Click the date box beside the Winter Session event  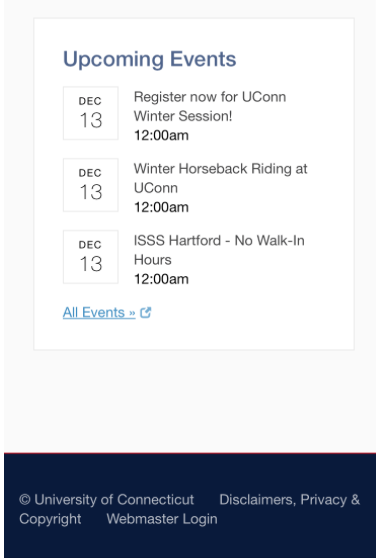[91, 113]
